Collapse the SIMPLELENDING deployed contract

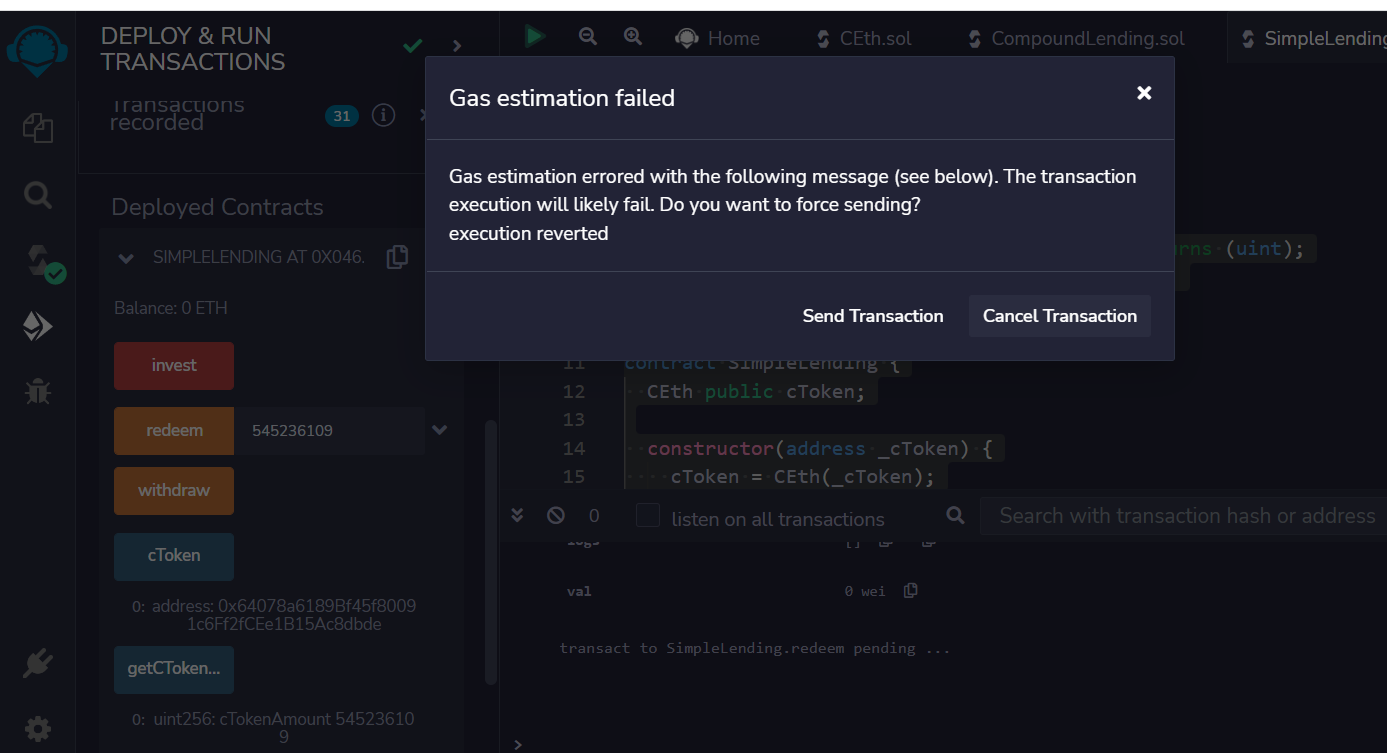[125, 257]
